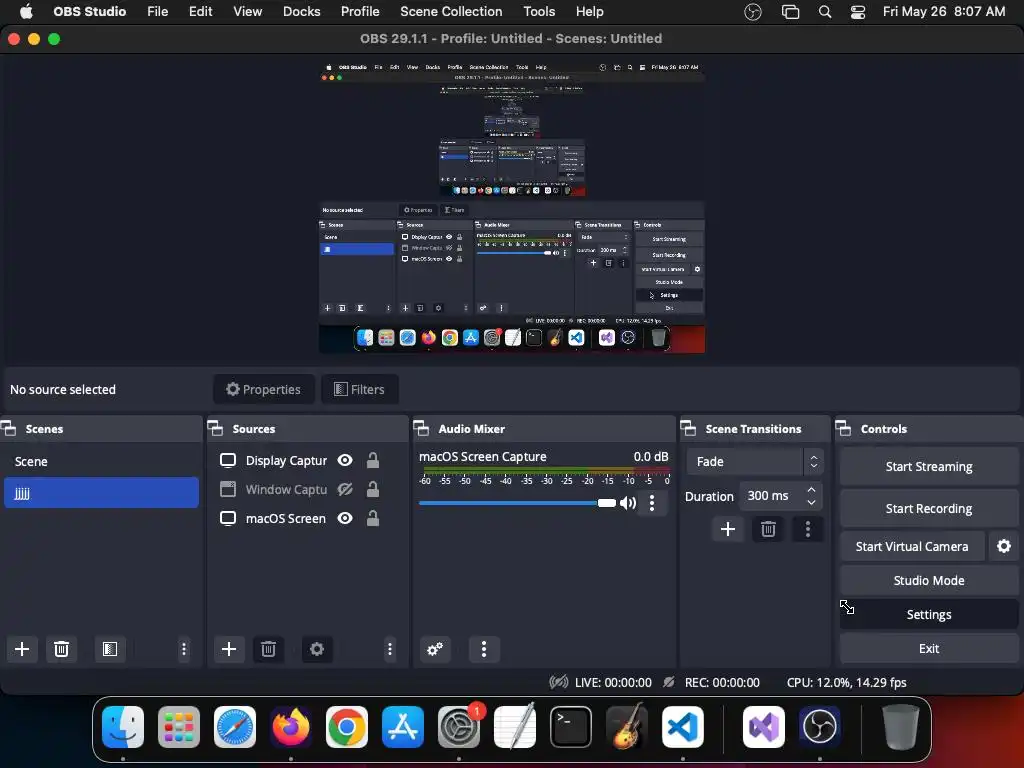Screen dimensions: 1024x768
Task: Open Terminal from the Dock
Action: 571,726
